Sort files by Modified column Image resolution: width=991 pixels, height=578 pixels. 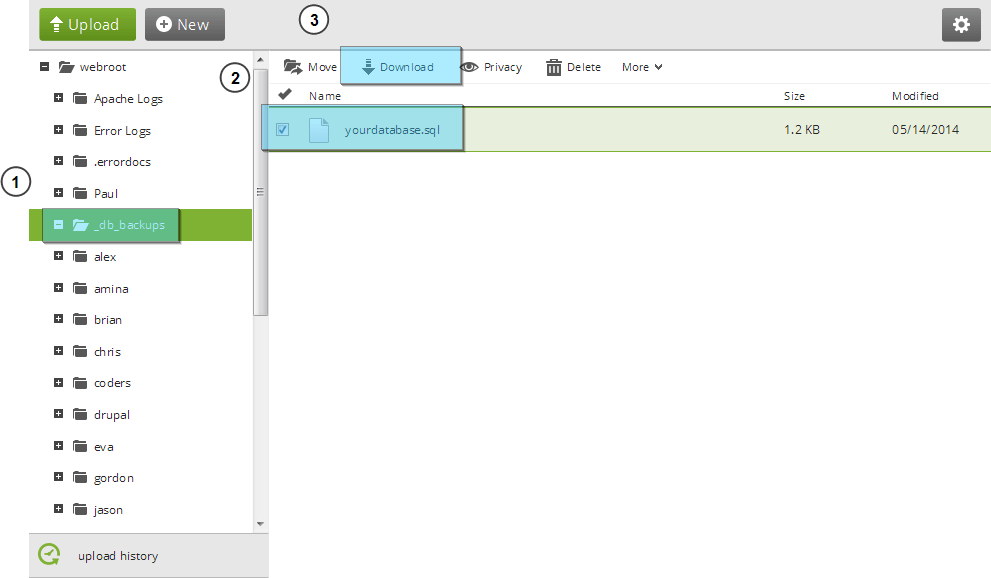[x=915, y=96]
